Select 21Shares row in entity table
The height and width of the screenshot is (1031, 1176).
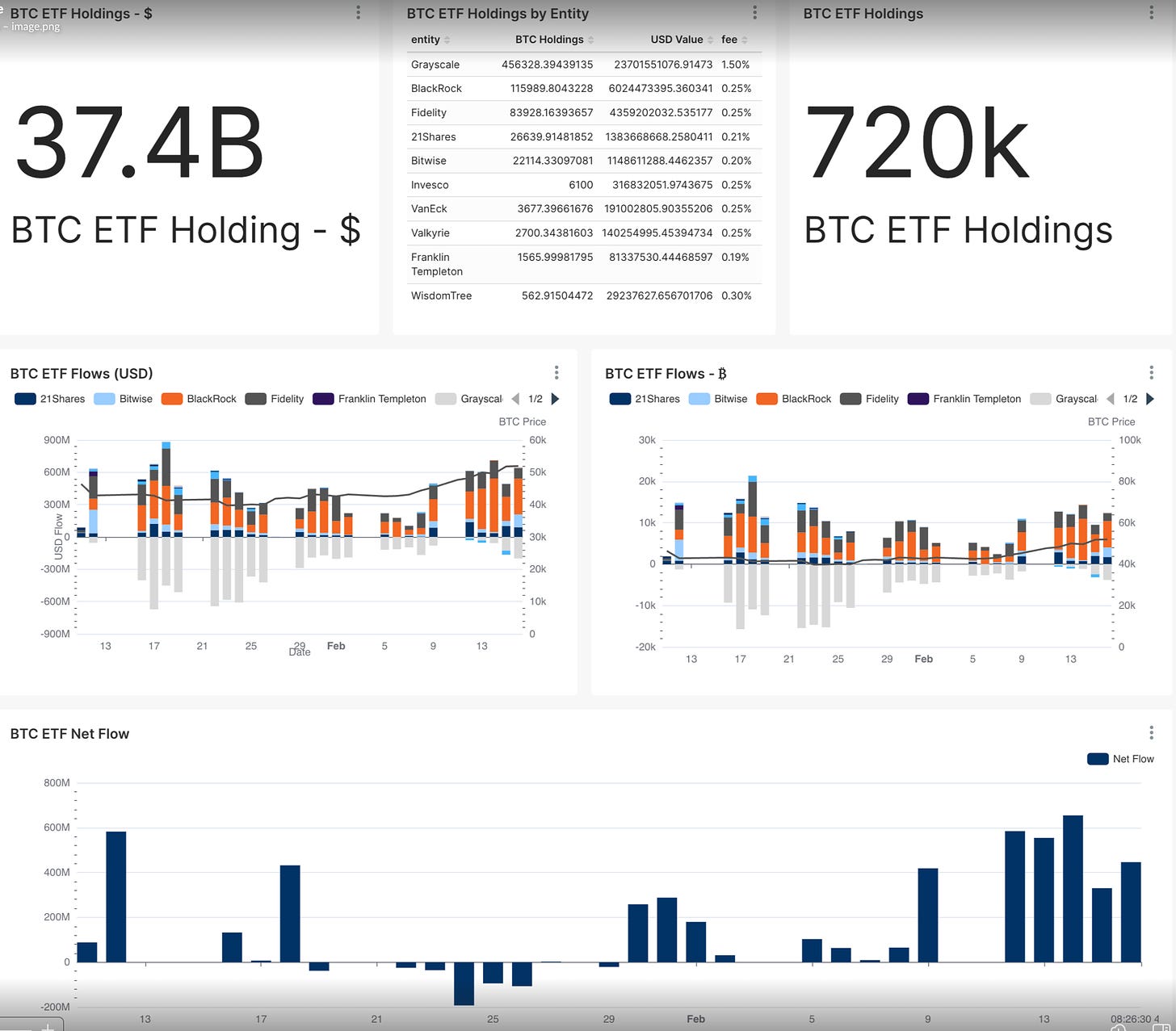tap(584, 137)
